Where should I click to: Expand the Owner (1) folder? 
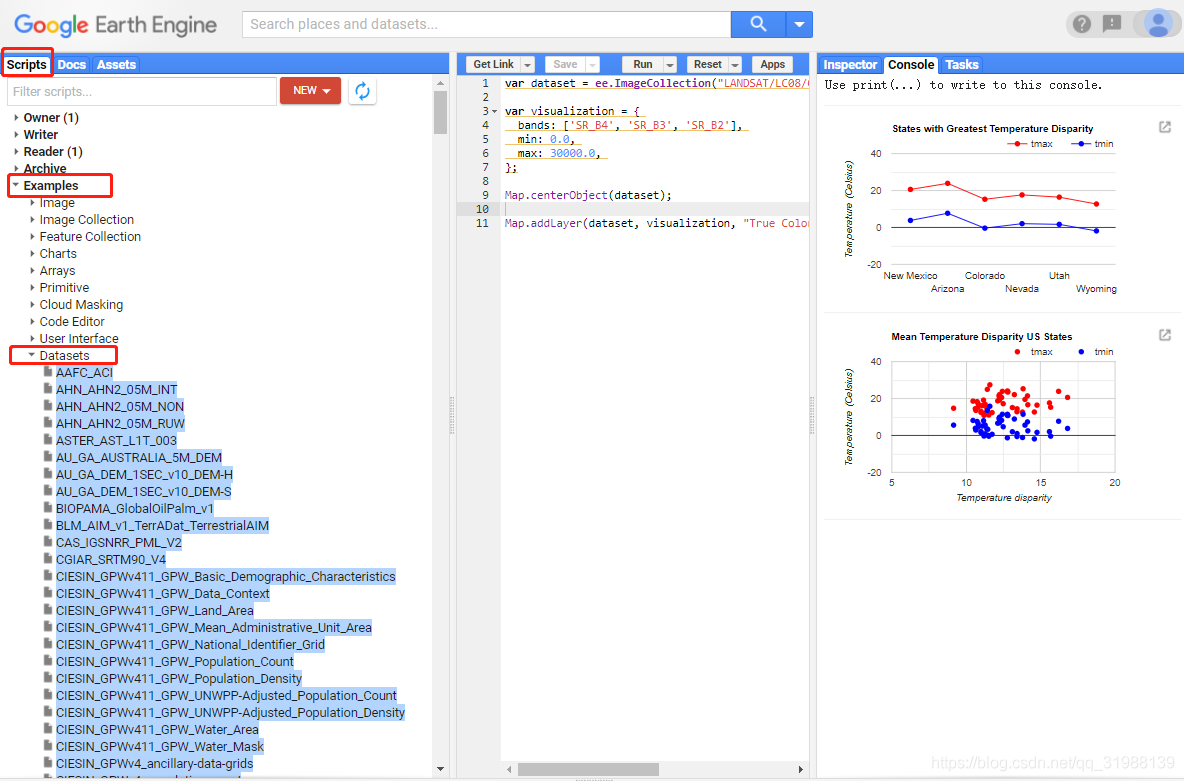point(17,117)
